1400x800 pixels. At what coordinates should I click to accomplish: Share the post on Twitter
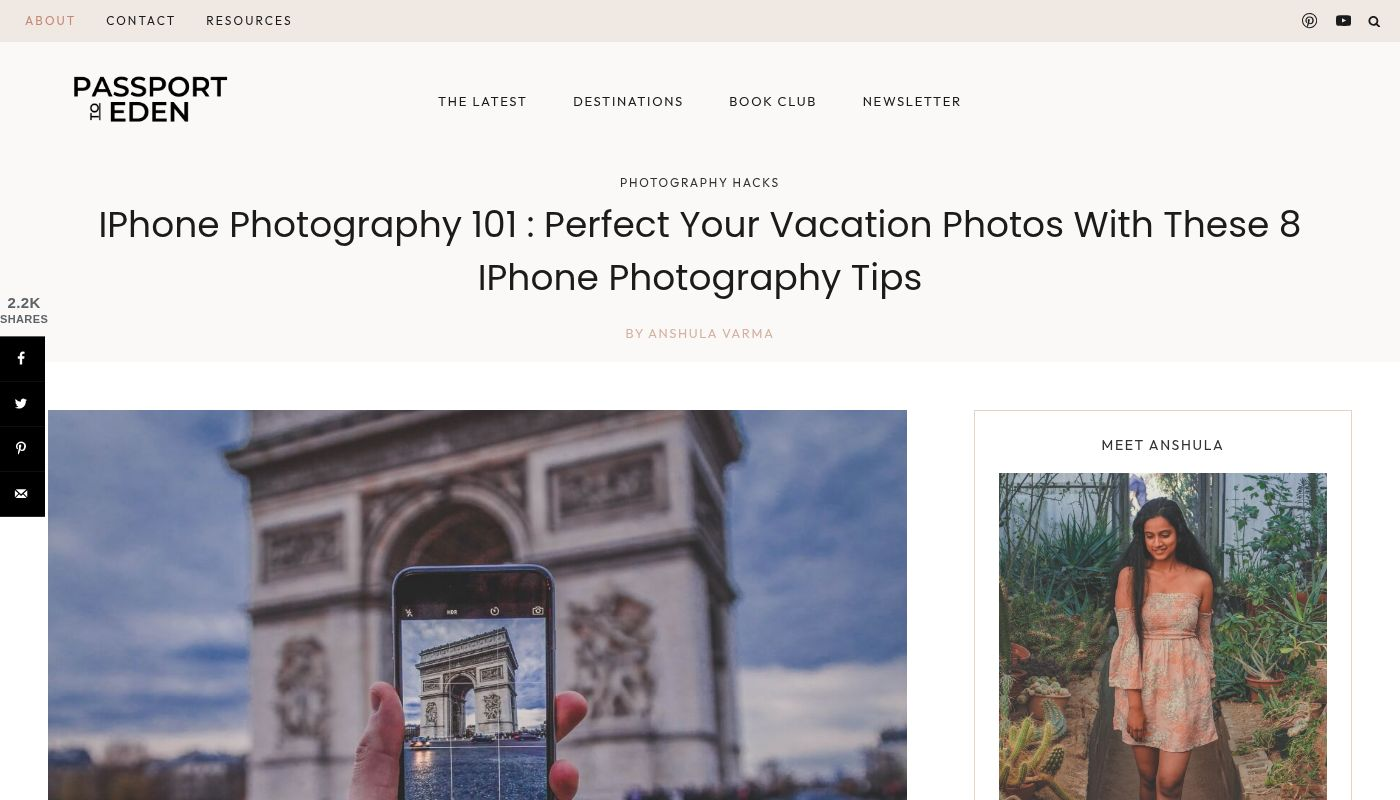click(21, 403)
